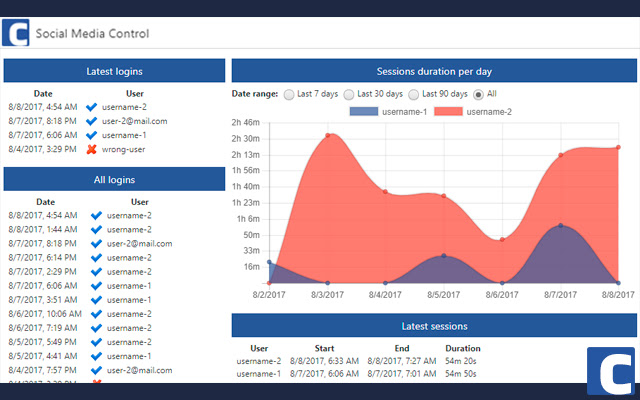Click the End column header in Latest sessions

[x=402, y=349]
